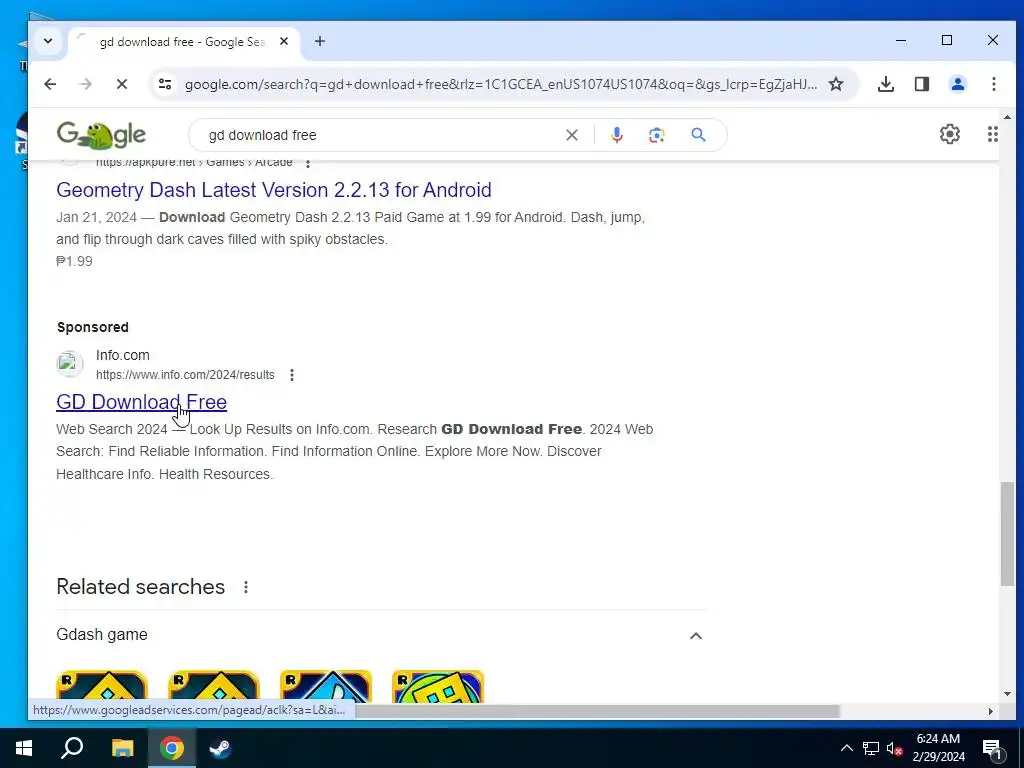1024x768 pixels.
Task: Open Steam from the taskbar
Action: 220,748
